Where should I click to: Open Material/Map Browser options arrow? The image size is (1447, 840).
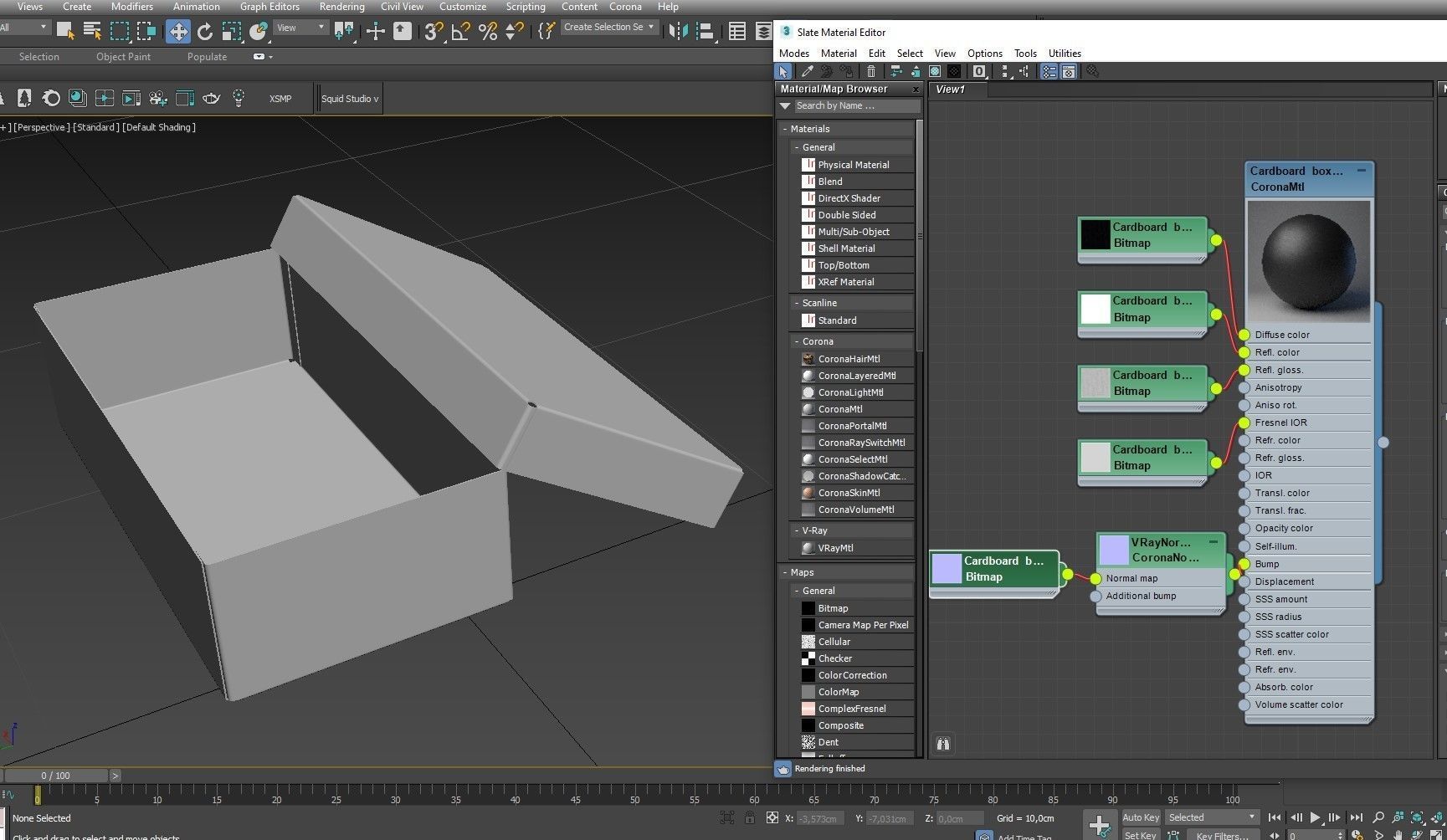tap(784, 106)
